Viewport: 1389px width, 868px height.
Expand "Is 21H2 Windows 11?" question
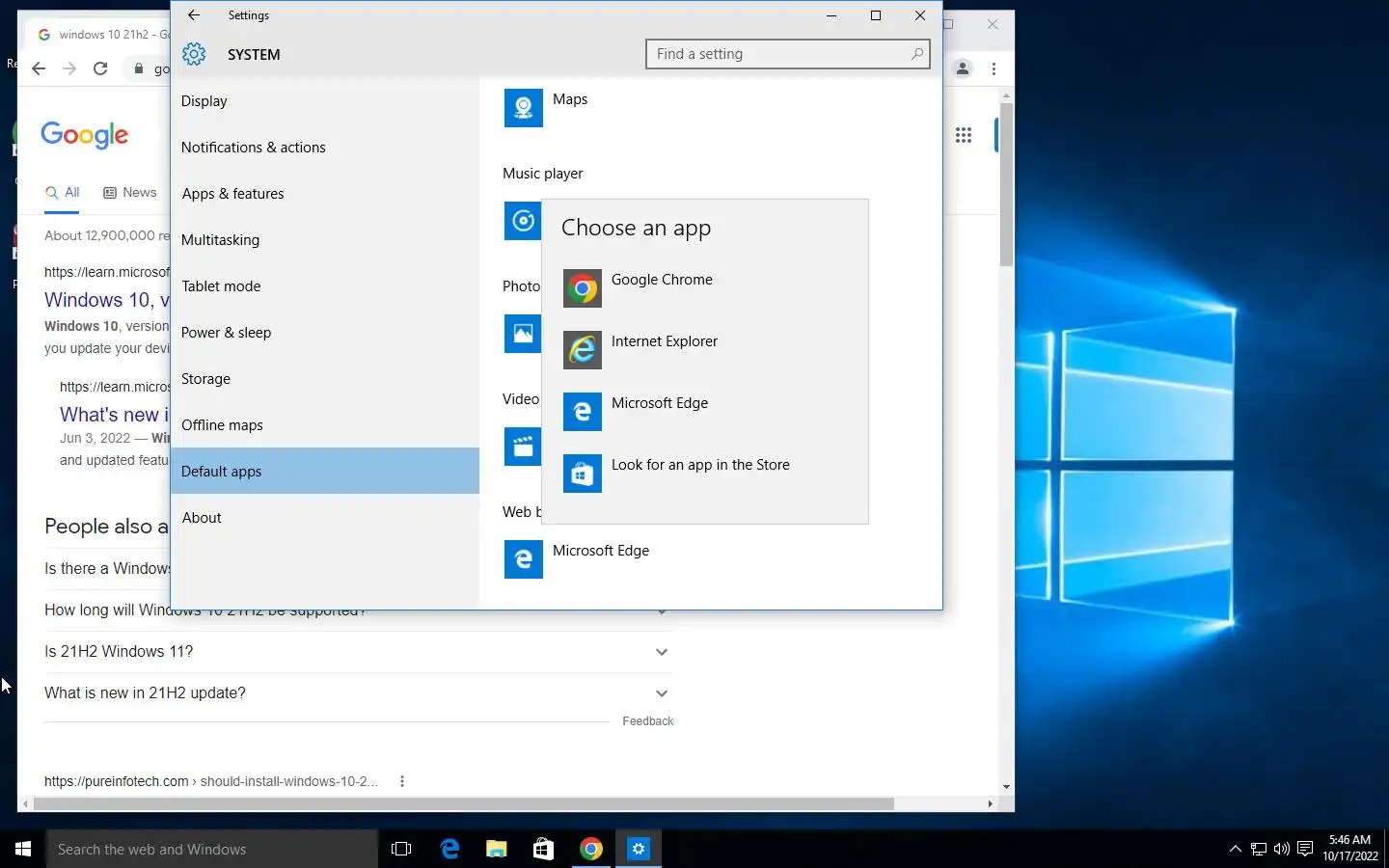(x=357, y=652)
